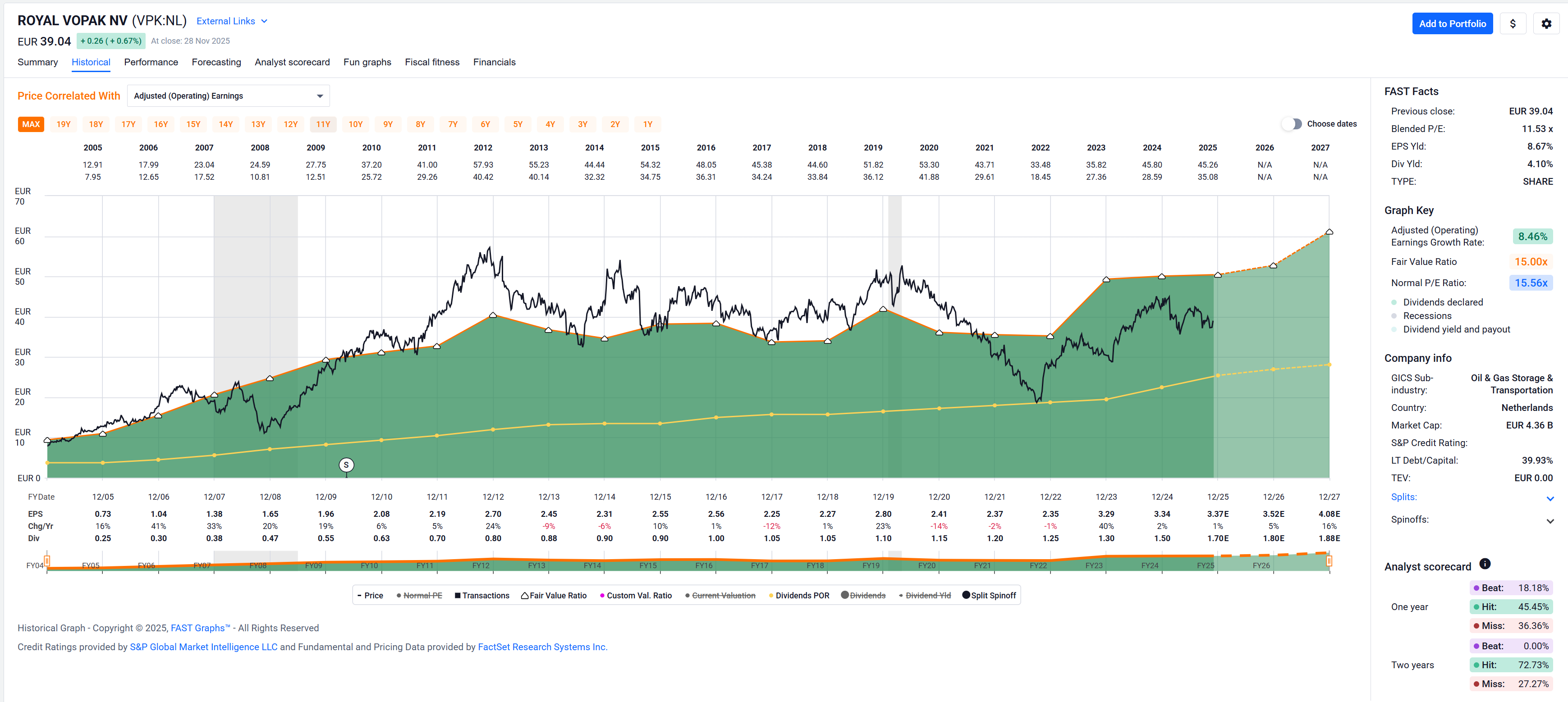This screenshot has width=1568, height=702.
Task: Toggle the Split Spinoff legend icon
Action: (966, 595)
